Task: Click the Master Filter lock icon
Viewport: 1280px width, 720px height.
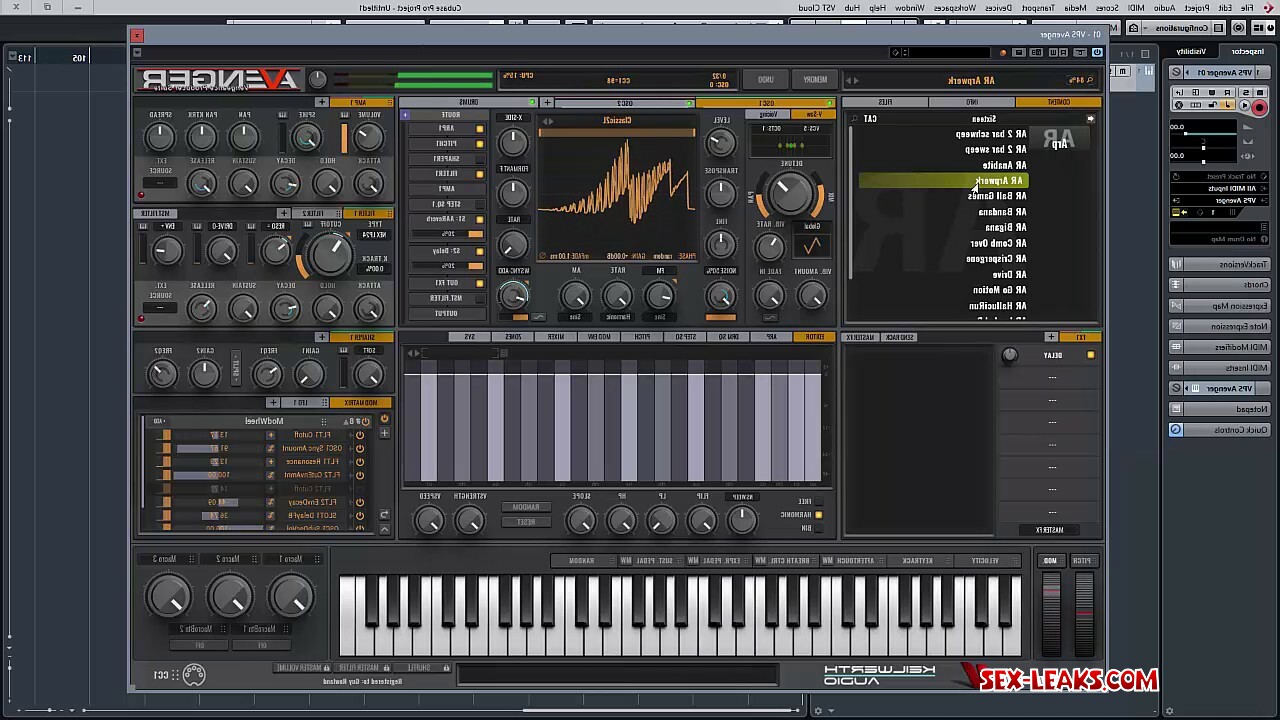Action: (387, 667)
